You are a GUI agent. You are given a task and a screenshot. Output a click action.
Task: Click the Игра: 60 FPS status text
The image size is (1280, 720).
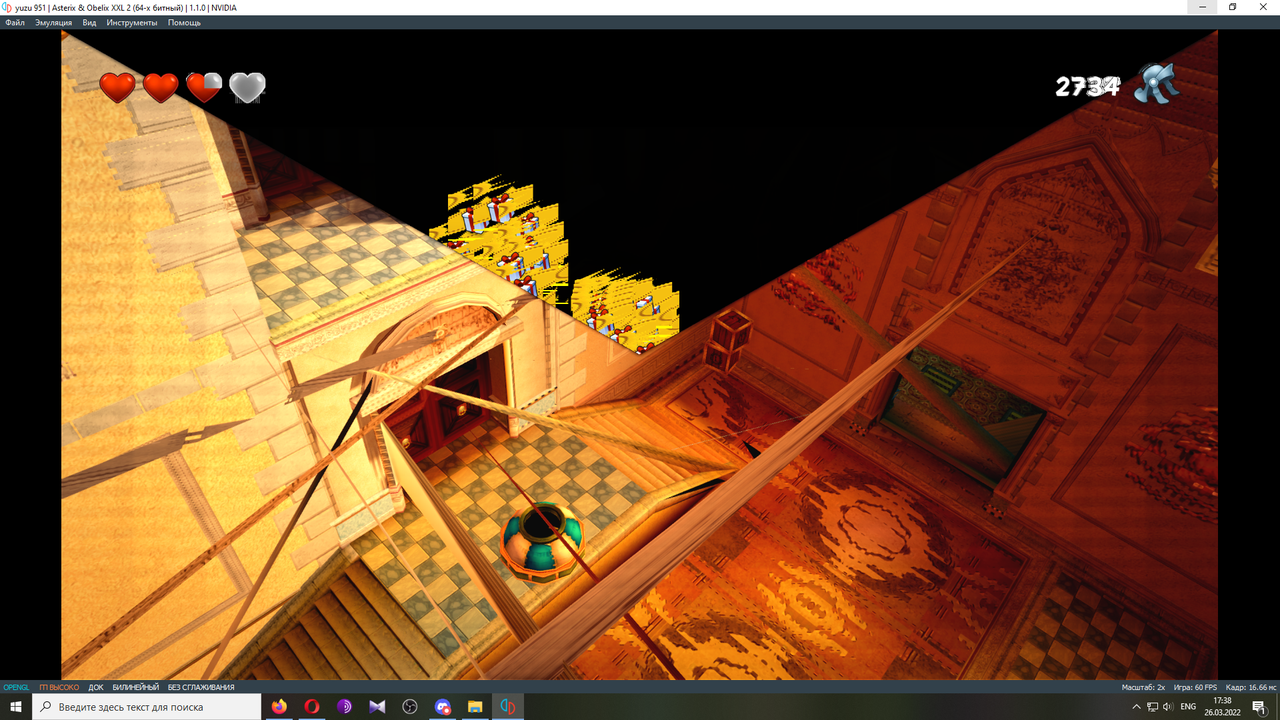pos(1195,687)
